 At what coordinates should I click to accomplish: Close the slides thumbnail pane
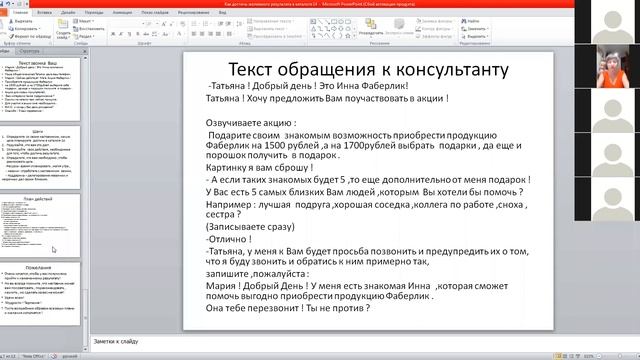coord(85,51)
